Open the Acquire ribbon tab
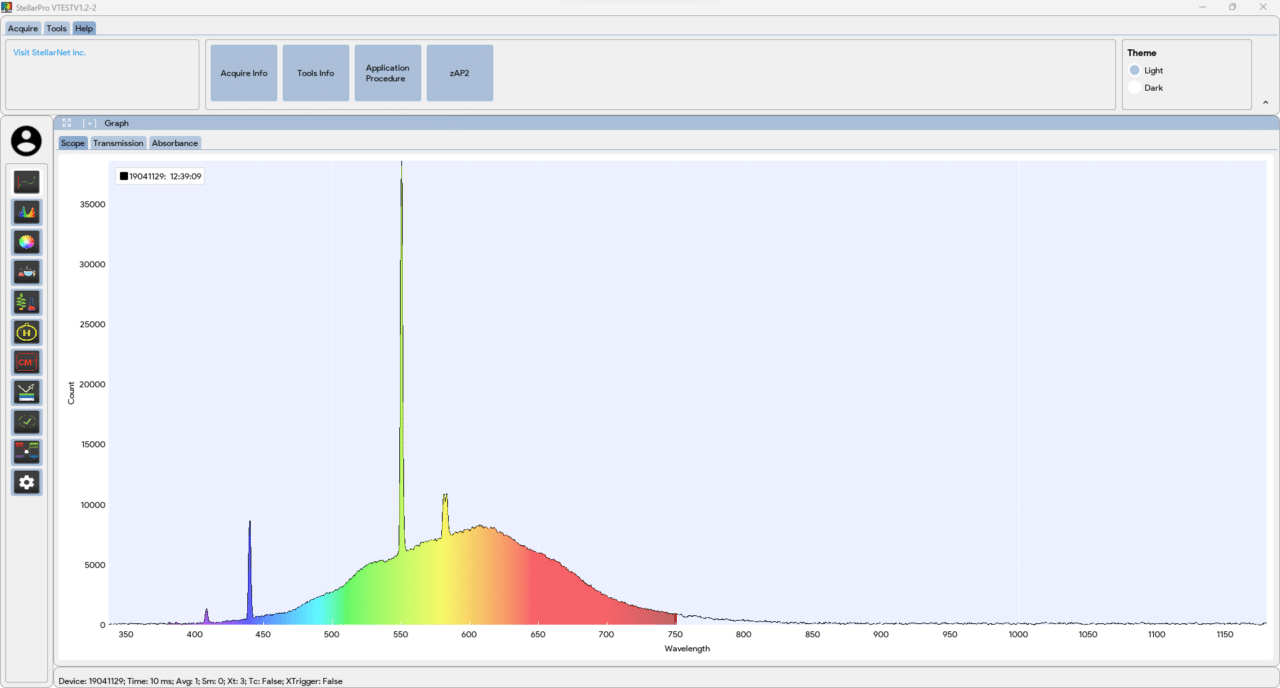 (x=23, y=28)
